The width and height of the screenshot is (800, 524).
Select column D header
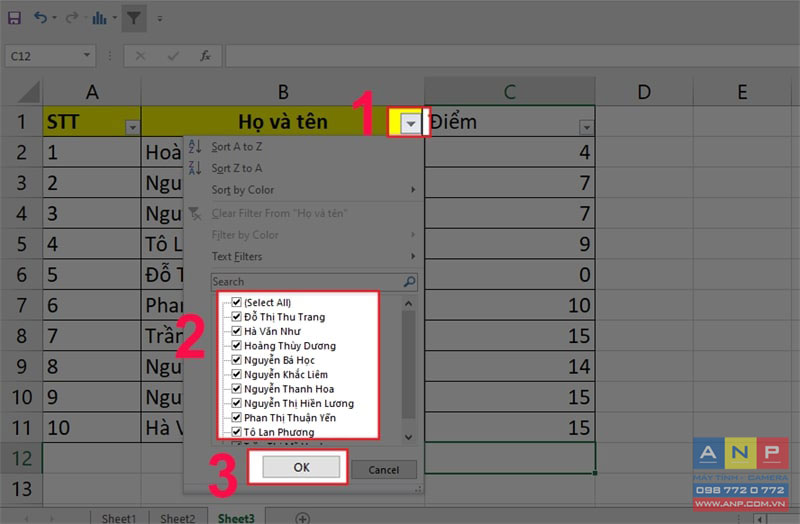[x=644, y=92]
